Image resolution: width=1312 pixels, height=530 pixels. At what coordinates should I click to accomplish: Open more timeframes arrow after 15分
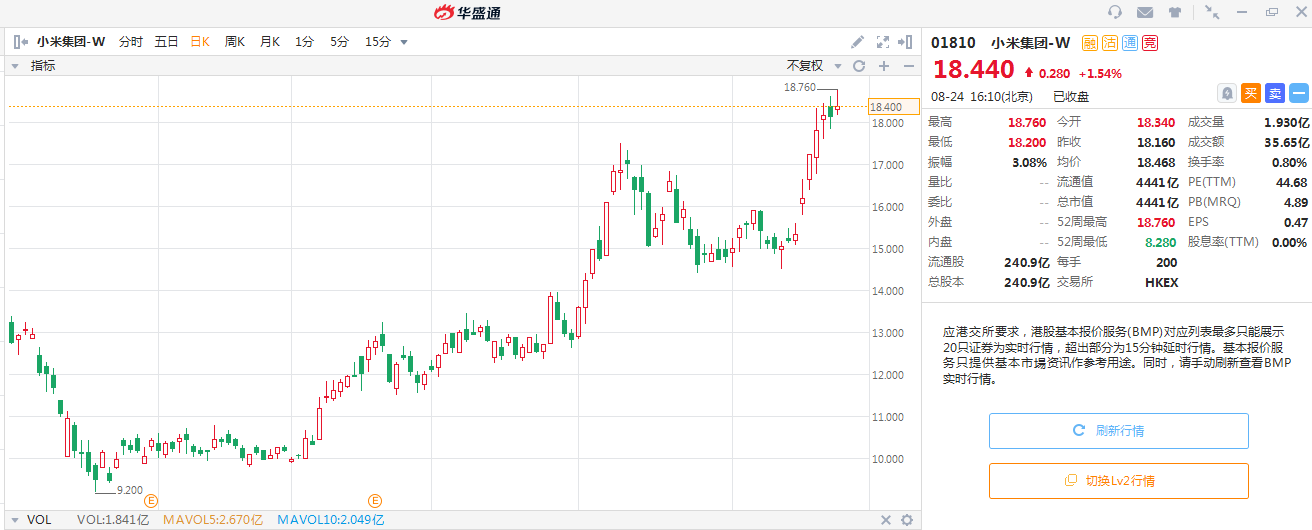click(404, 42)
